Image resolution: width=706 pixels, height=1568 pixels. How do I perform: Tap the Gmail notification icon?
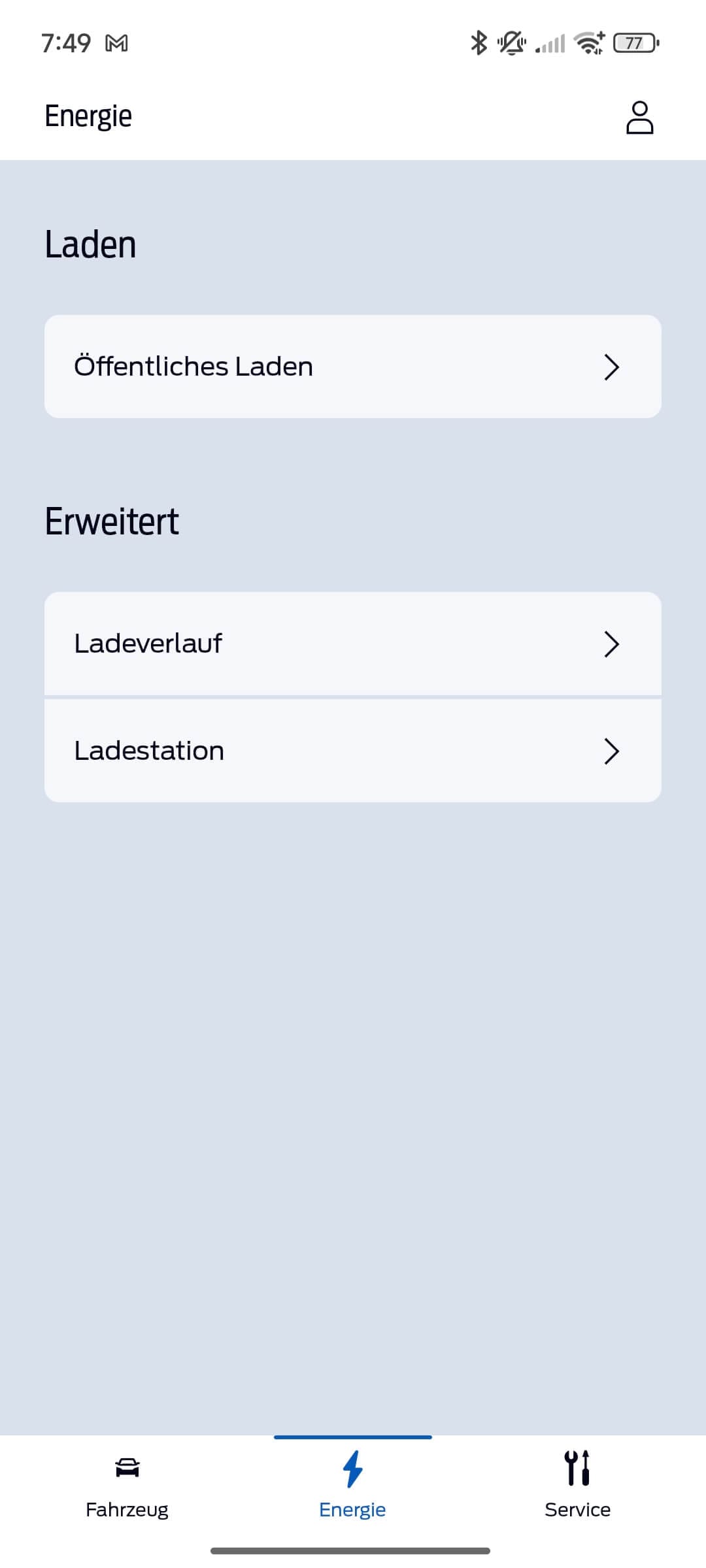[x=117, y=43]
